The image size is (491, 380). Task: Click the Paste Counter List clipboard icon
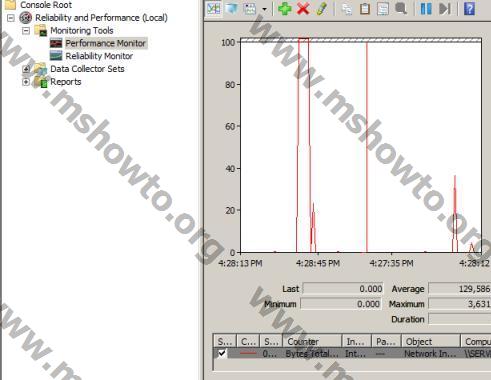point(365,9)
